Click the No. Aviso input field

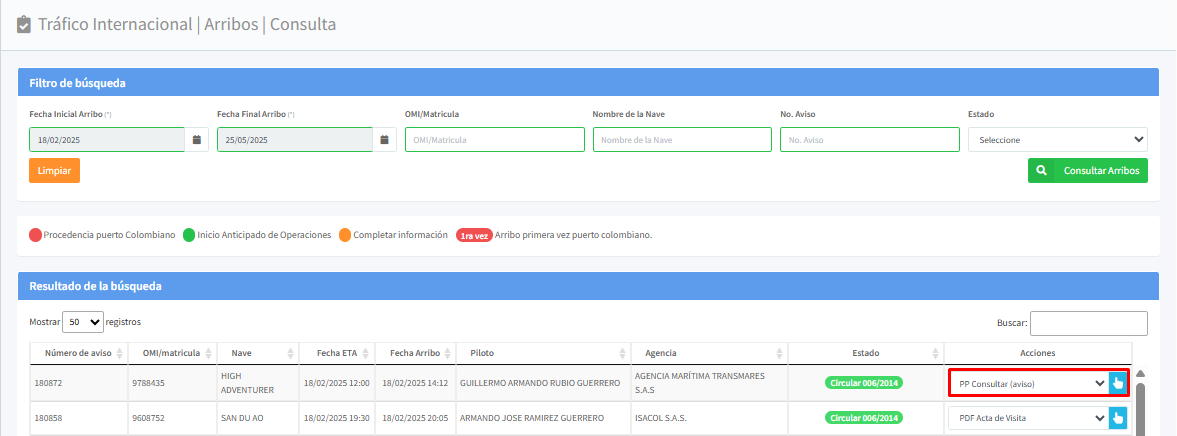(x=869, y=140)
